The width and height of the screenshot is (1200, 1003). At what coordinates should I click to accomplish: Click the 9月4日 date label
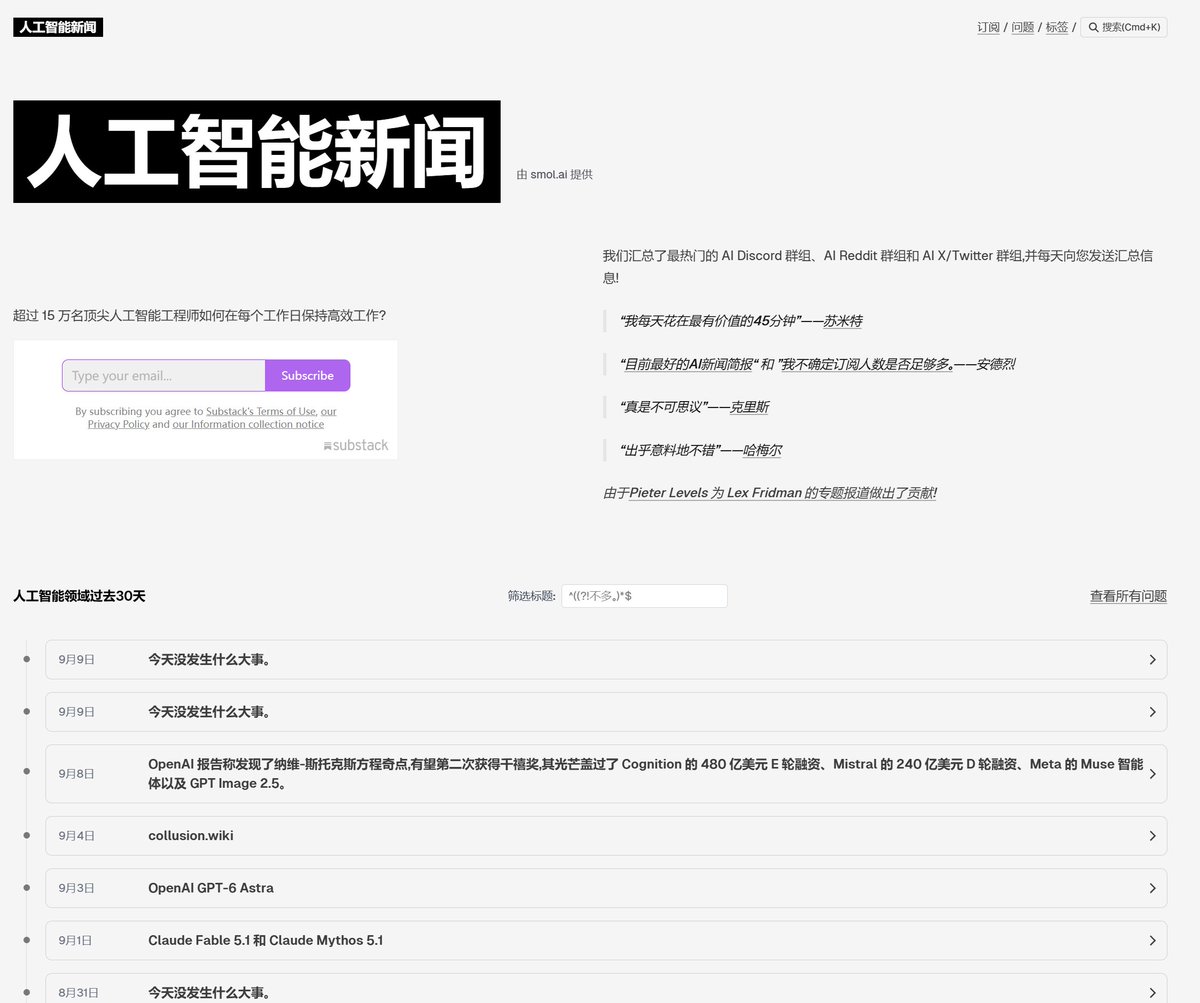click(76, 836)
